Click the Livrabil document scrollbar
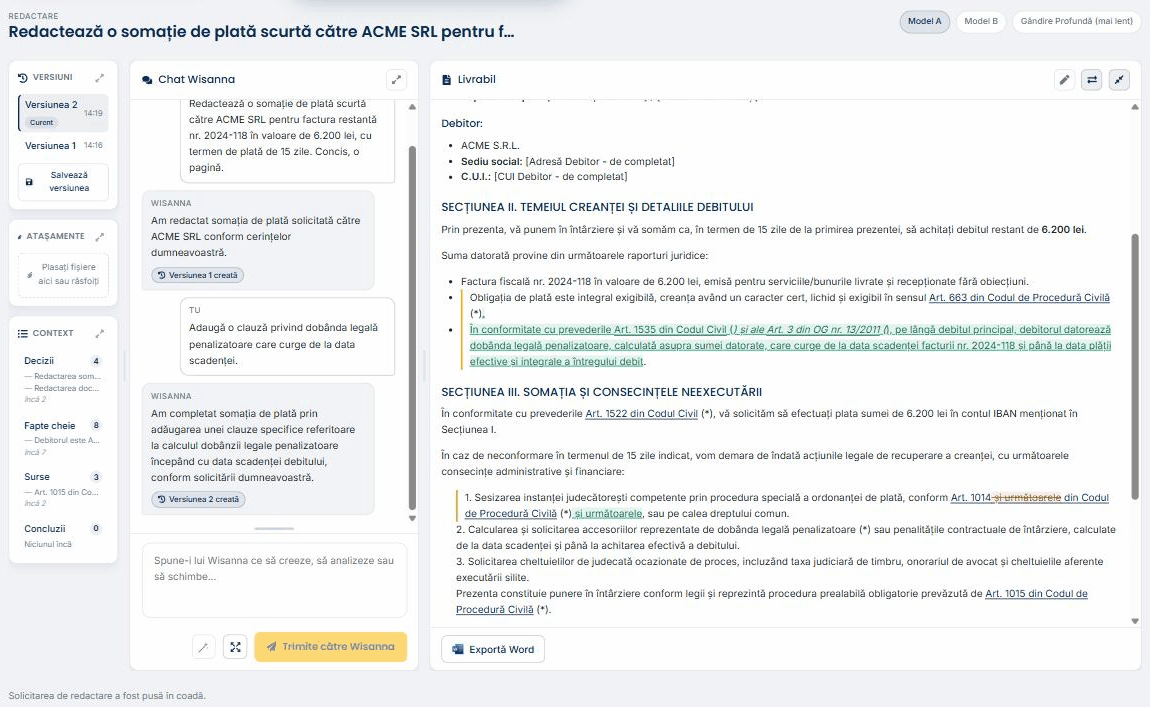 pos(1135,367)
